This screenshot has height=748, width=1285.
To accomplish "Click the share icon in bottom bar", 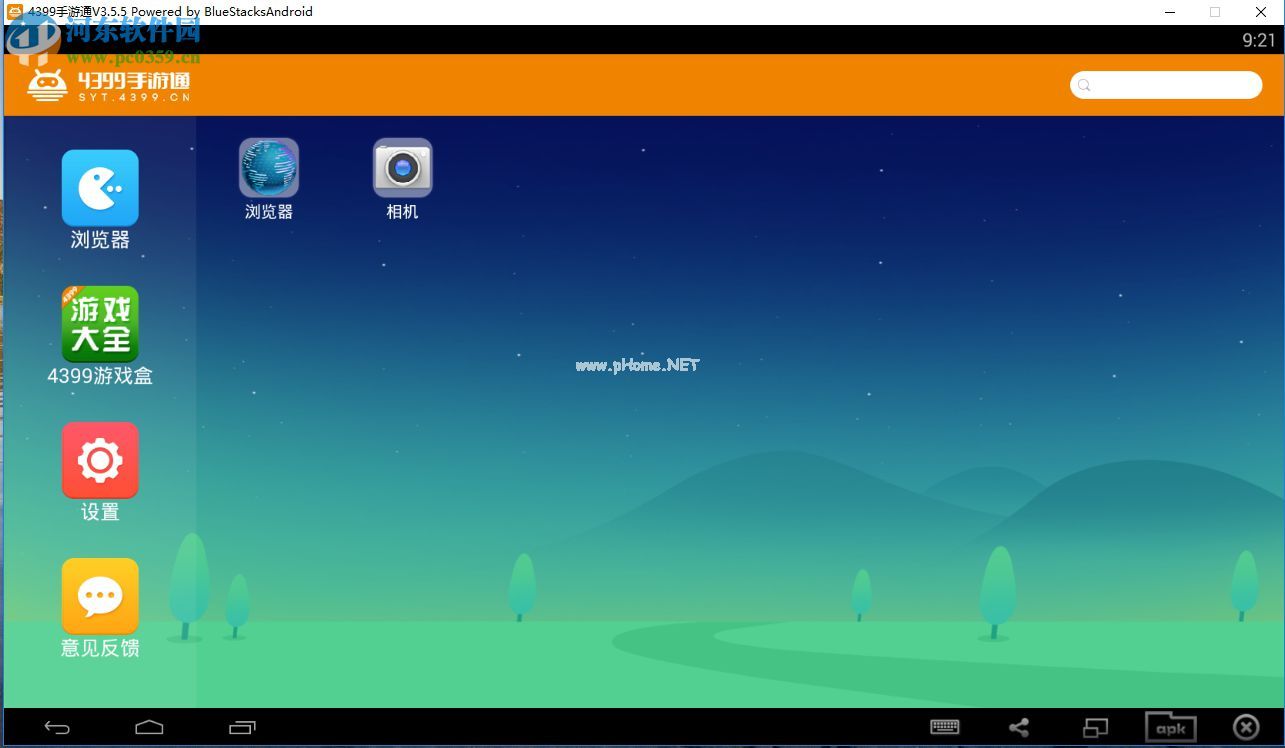I will 1019,728.
